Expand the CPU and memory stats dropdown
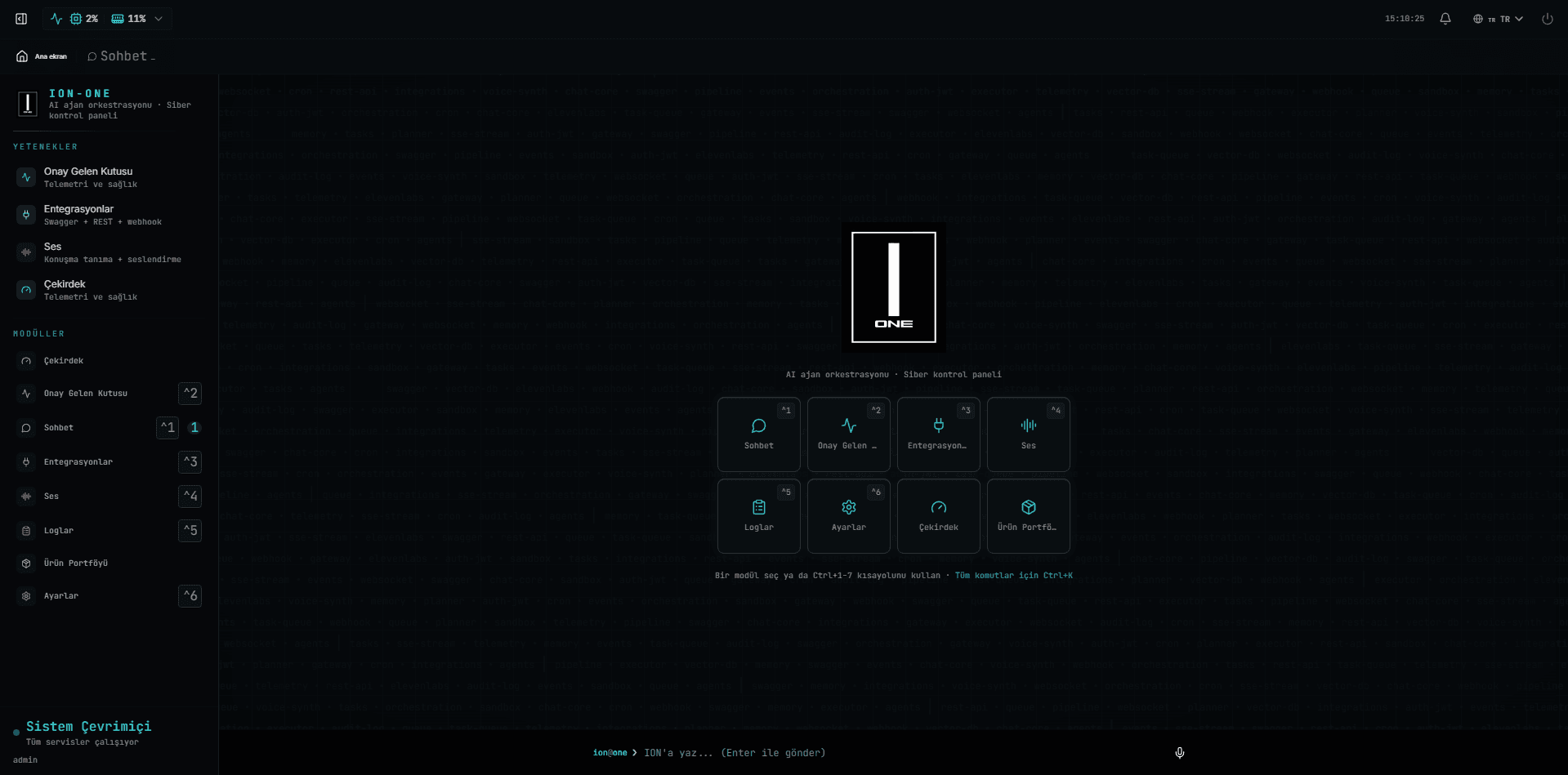1568x775 pixels. tap(107, 19)
